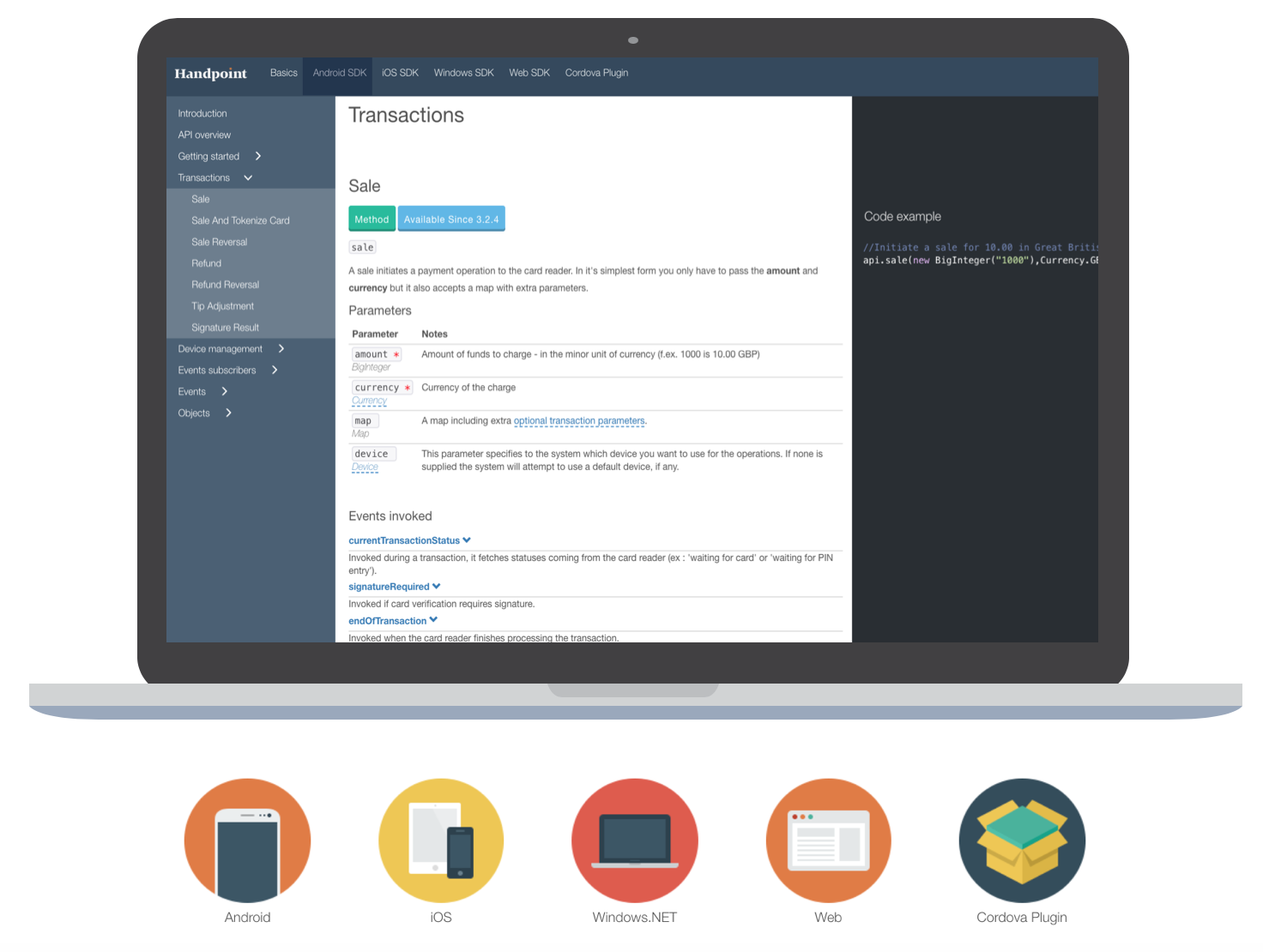Choose the Cordova Plugin box icon
The height and width of the screenshot is (952, 1263).
point(1022,841)
